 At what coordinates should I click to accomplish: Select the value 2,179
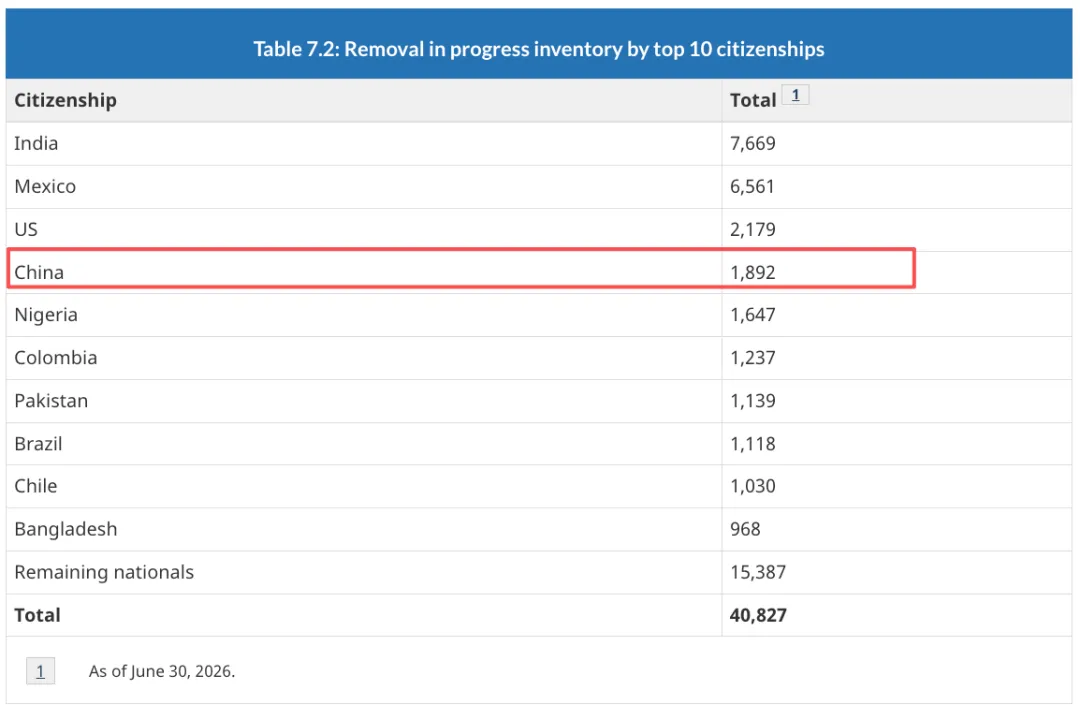pos(753,229)
